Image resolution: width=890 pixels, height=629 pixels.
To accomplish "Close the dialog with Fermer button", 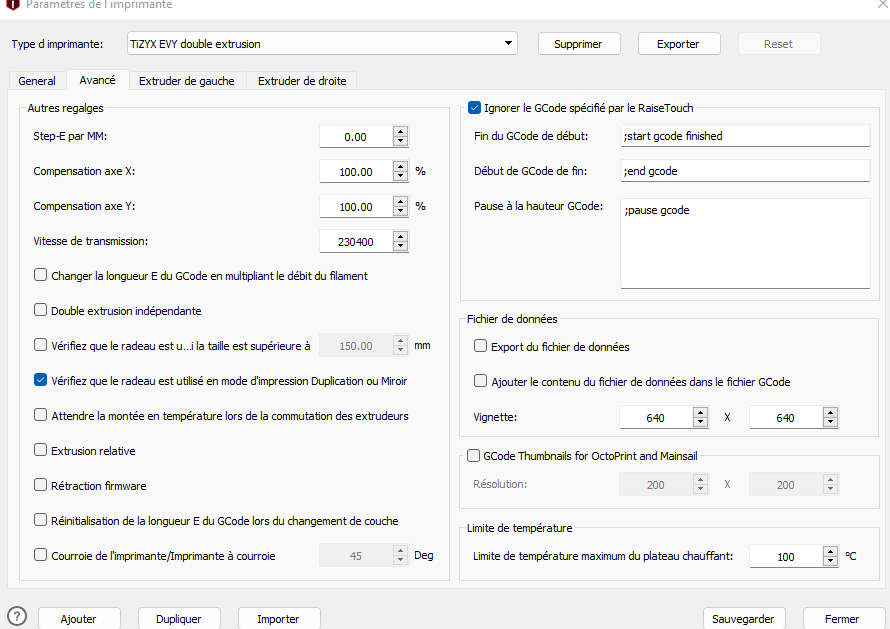I will (x=843, y=619).
